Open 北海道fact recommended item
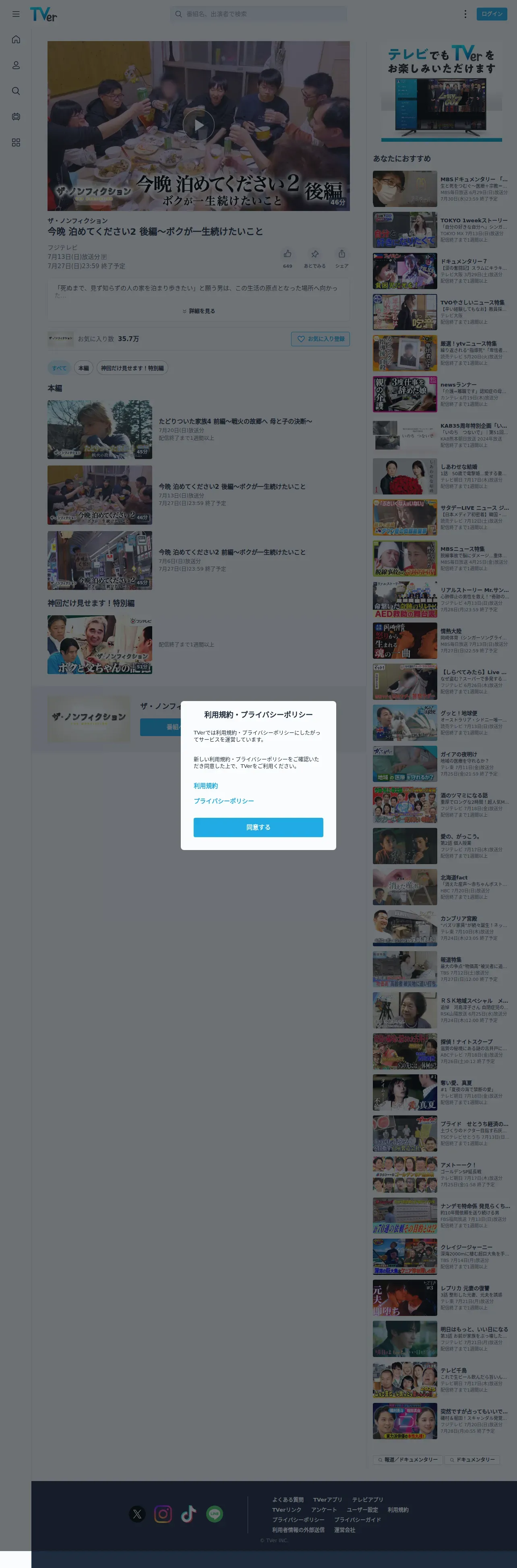 click(x=441, y=887)
